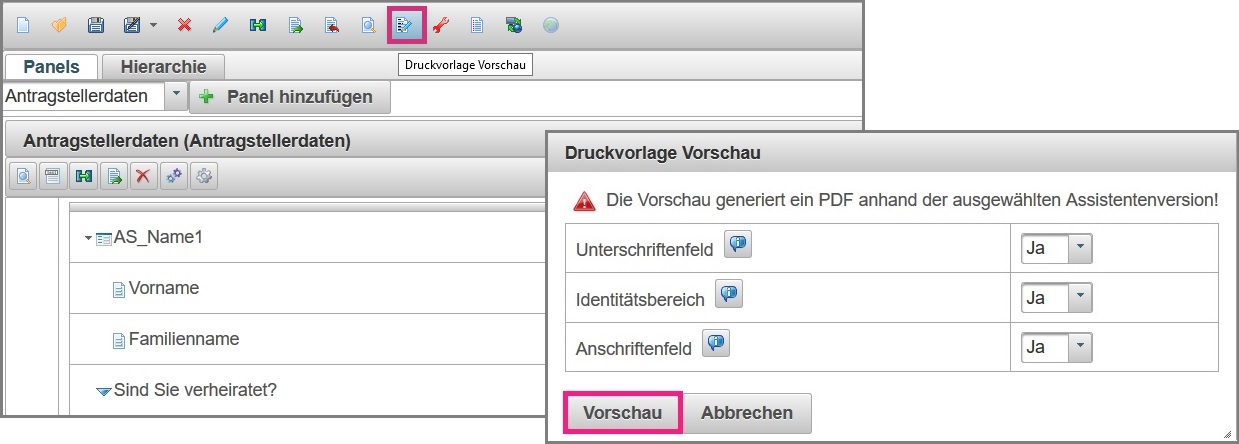Click the floppy disk save icon
Image resolution: width=1239 pixels, height=444 pixels.
[x=95, y=25]
